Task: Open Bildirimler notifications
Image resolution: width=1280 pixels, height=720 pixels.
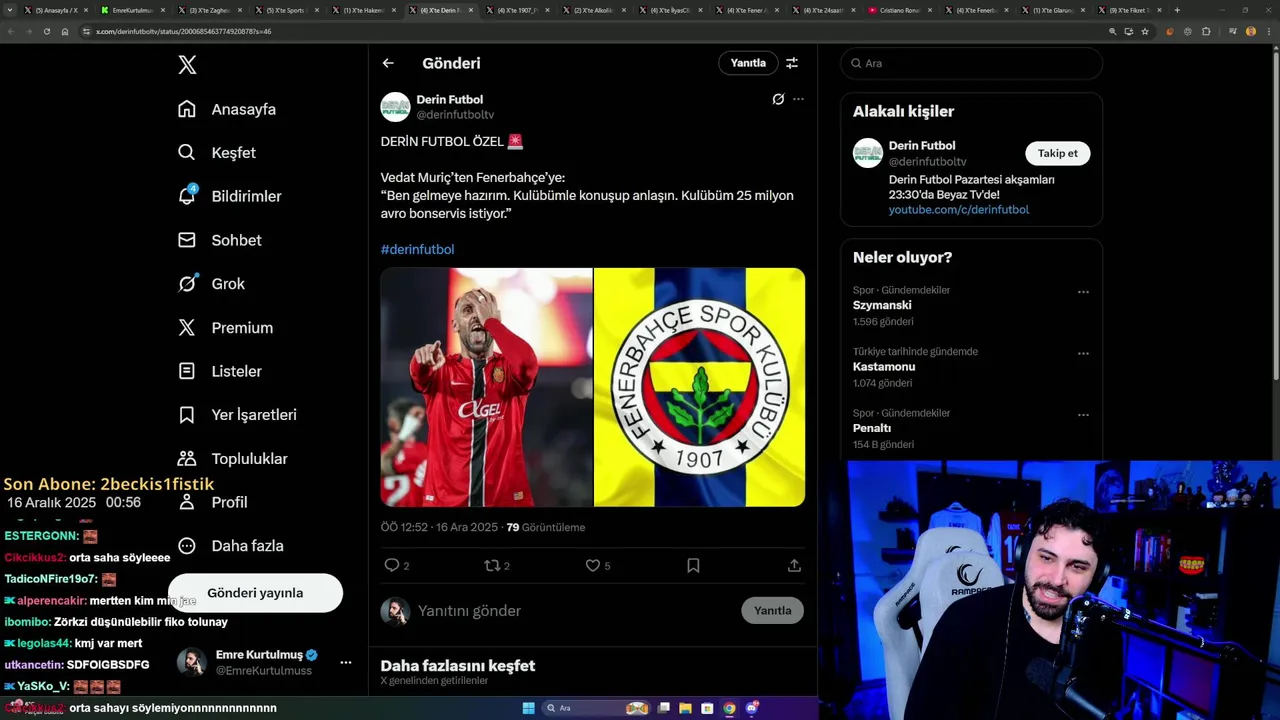Action: coord(228,196)
